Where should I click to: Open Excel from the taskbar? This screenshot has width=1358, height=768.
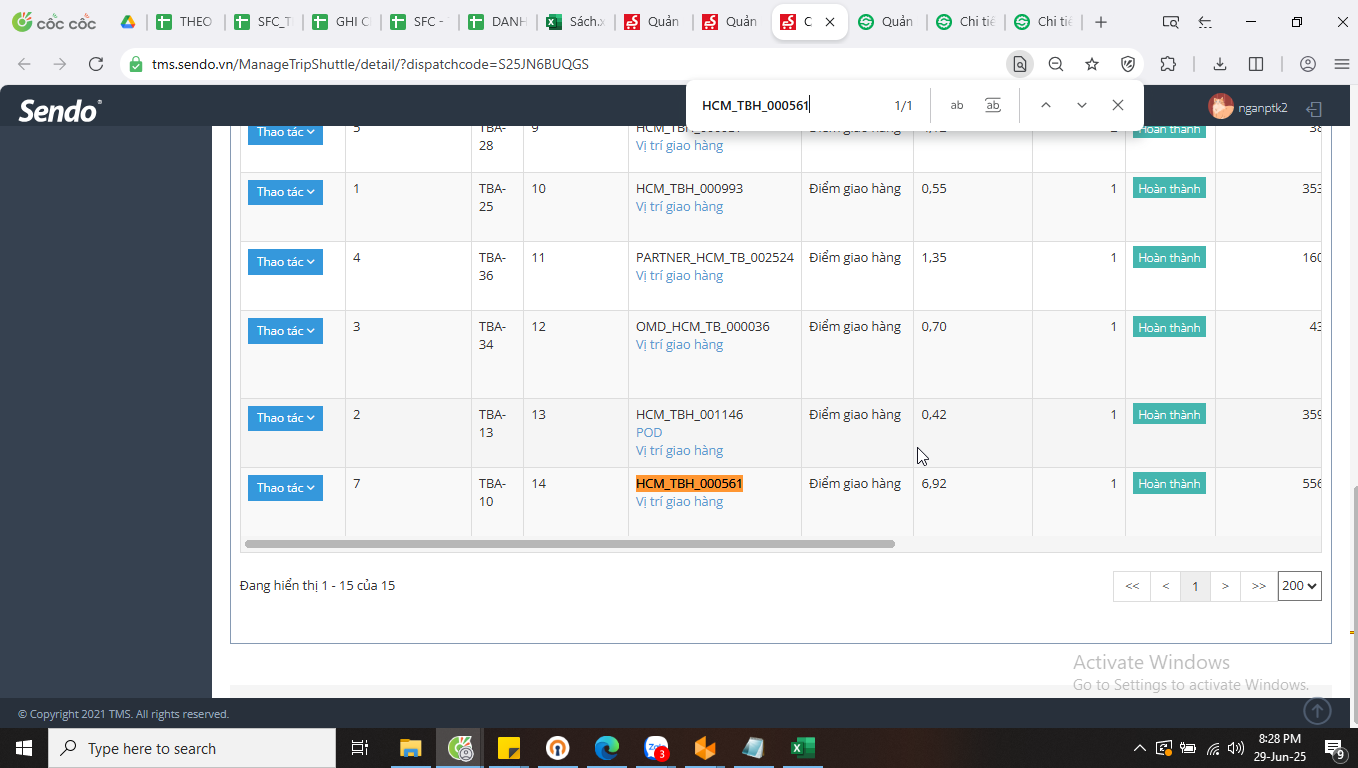pos(803,748)
